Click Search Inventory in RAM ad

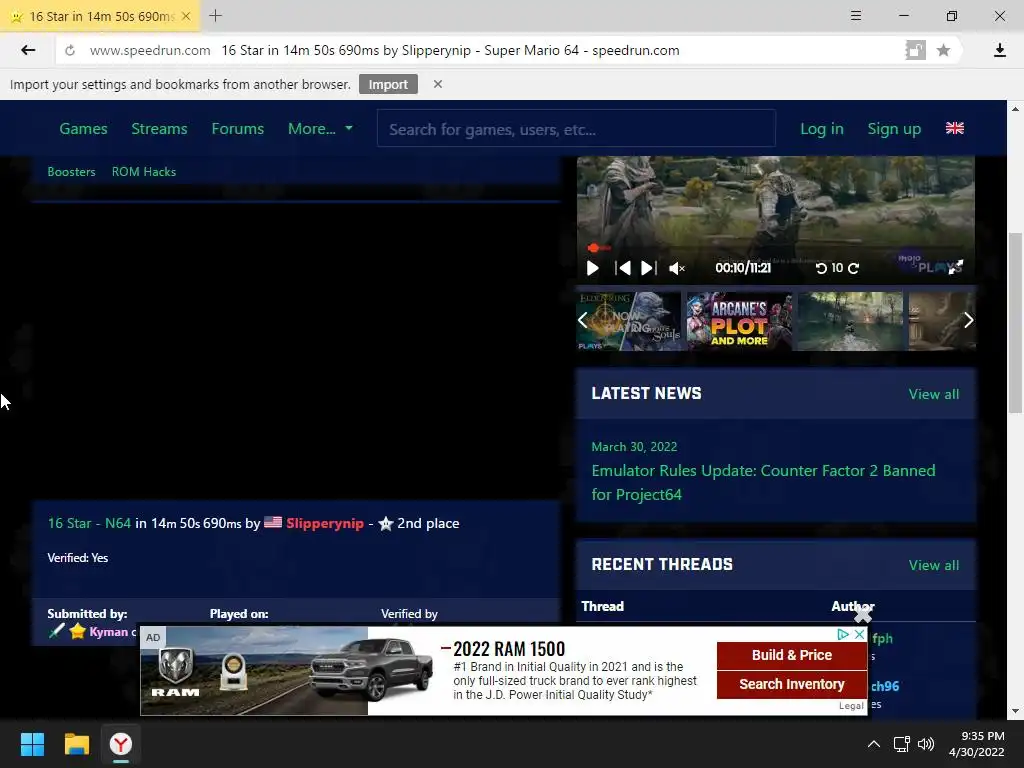(792, 684)
